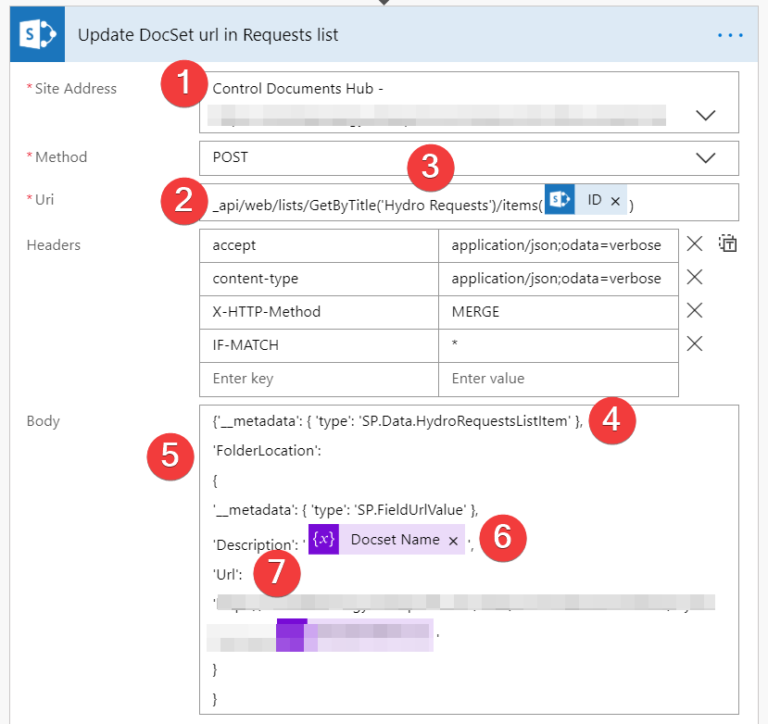Click the asterisk value of IF-MATCH

(x=558, y=345)
